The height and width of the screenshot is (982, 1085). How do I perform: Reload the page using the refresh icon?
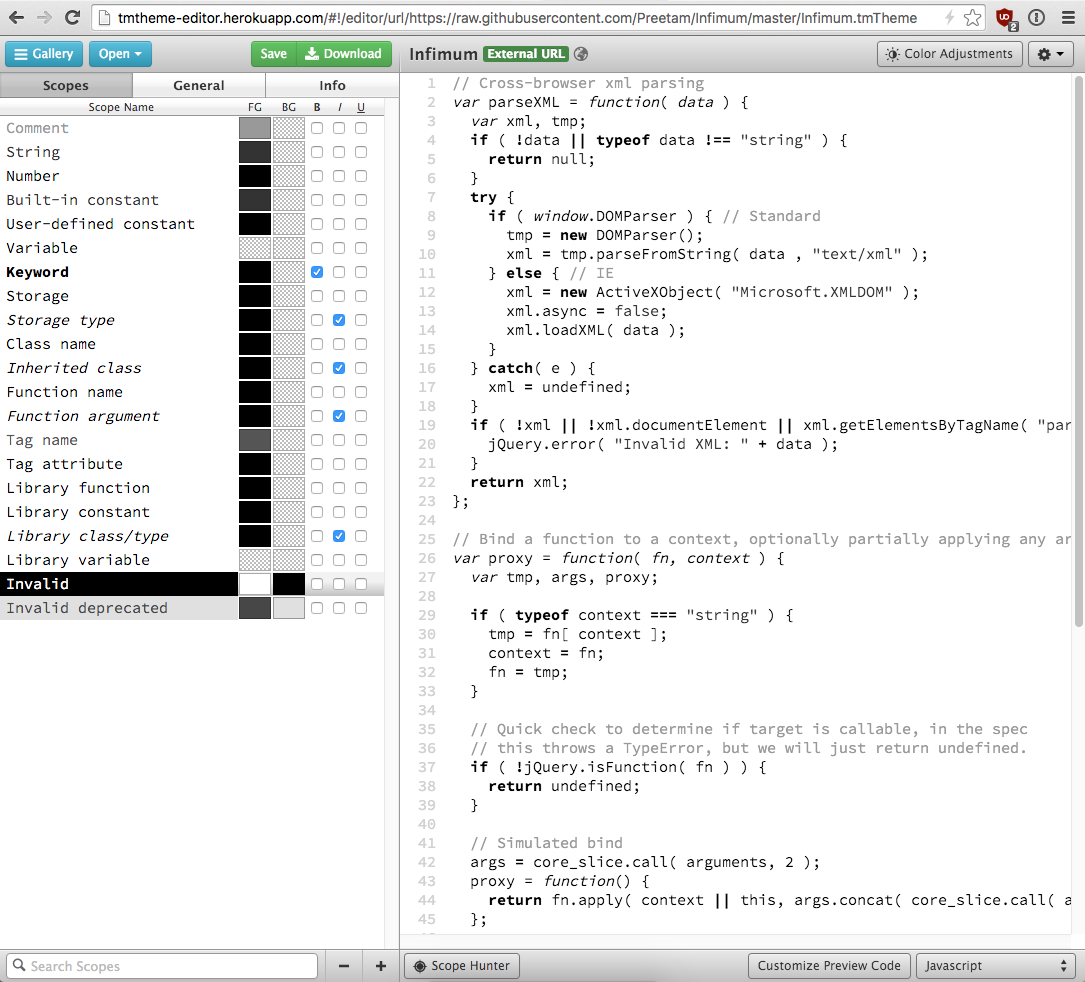pyautogui.click(x=72, y=17)
